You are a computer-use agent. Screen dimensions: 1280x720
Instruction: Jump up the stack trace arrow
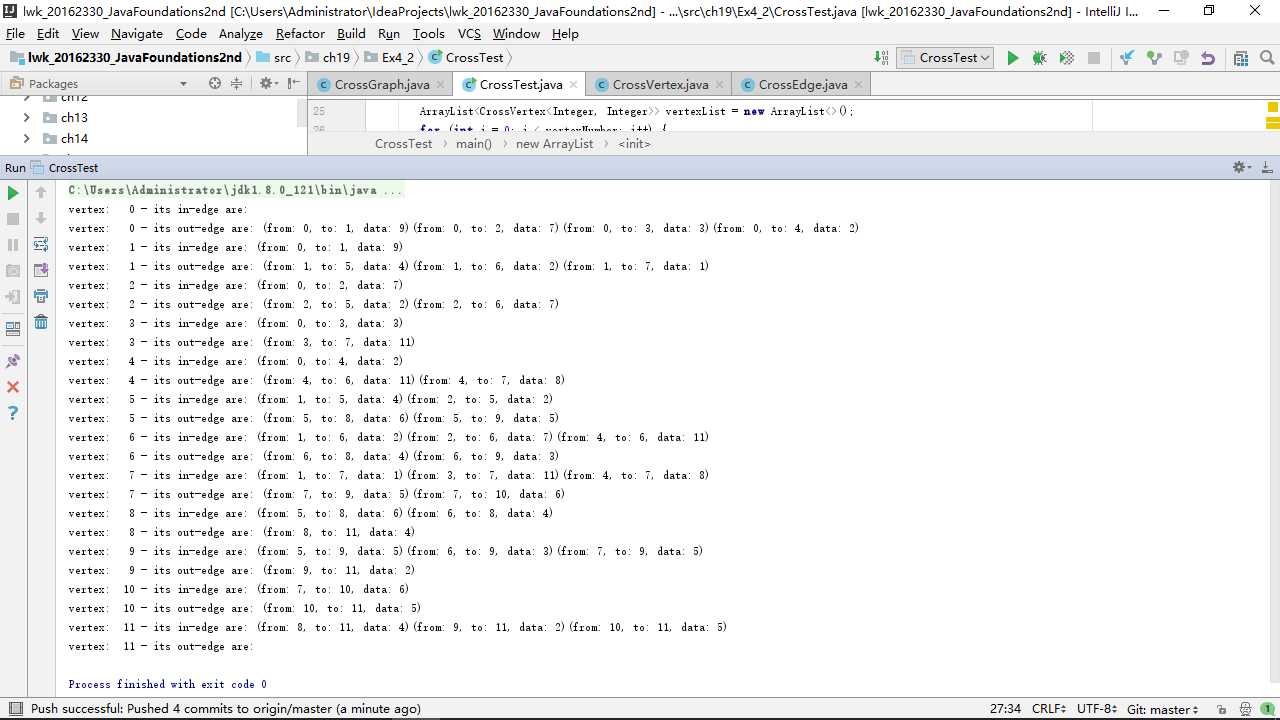click(41, 193)
